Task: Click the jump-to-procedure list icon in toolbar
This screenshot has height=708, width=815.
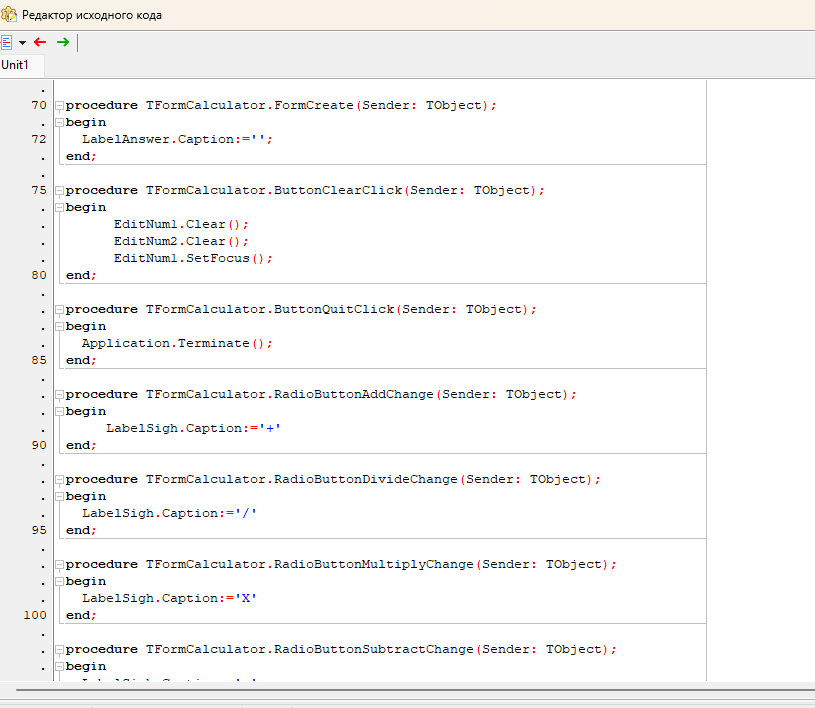Action: 6,42
